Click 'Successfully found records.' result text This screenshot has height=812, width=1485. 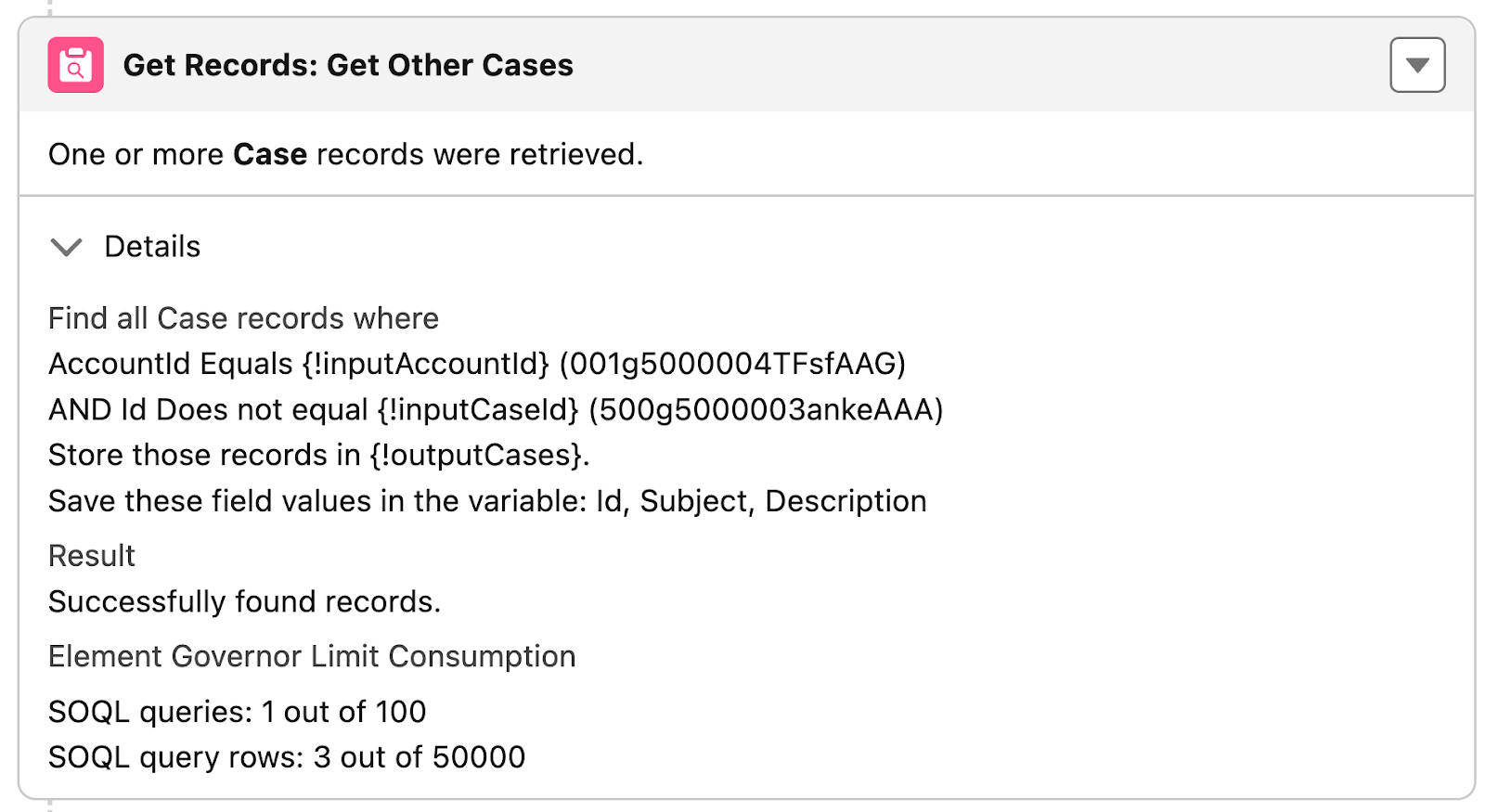click(244, 602)
